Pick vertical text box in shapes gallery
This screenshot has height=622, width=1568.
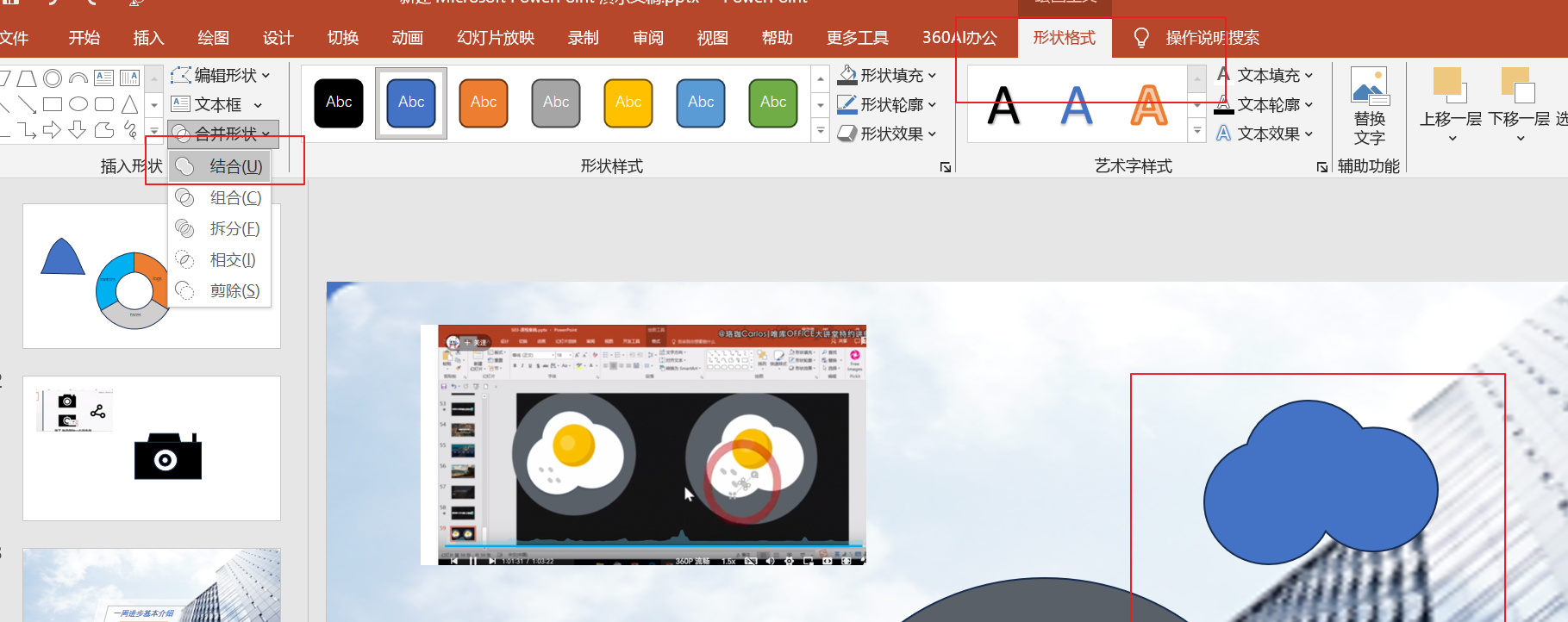click(x=129, y=78)
